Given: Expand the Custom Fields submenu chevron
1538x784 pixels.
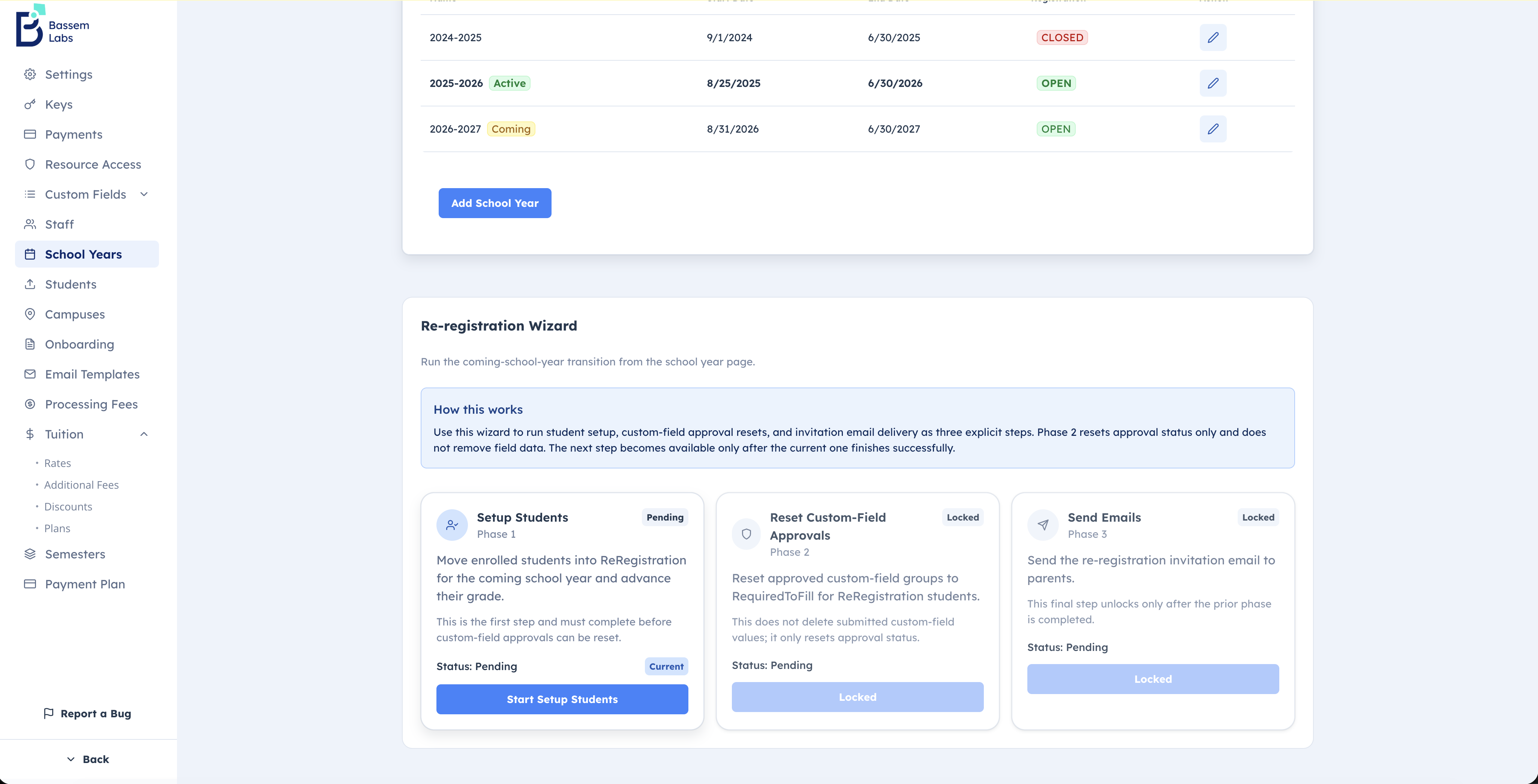Looking at the screenshot, I should [x=144, y=195].
